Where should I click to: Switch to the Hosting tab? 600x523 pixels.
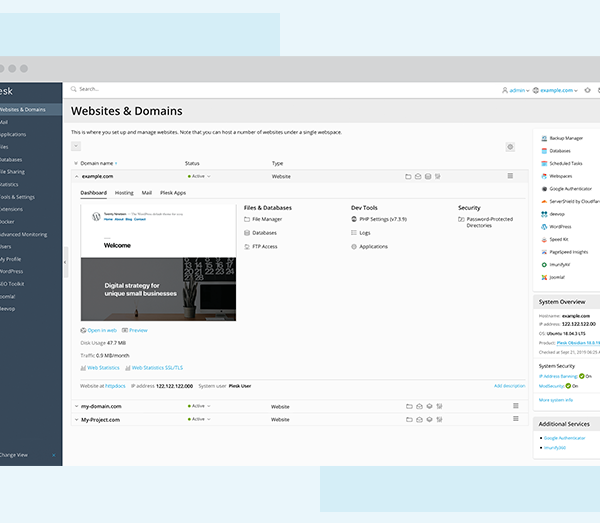point(124,192)
